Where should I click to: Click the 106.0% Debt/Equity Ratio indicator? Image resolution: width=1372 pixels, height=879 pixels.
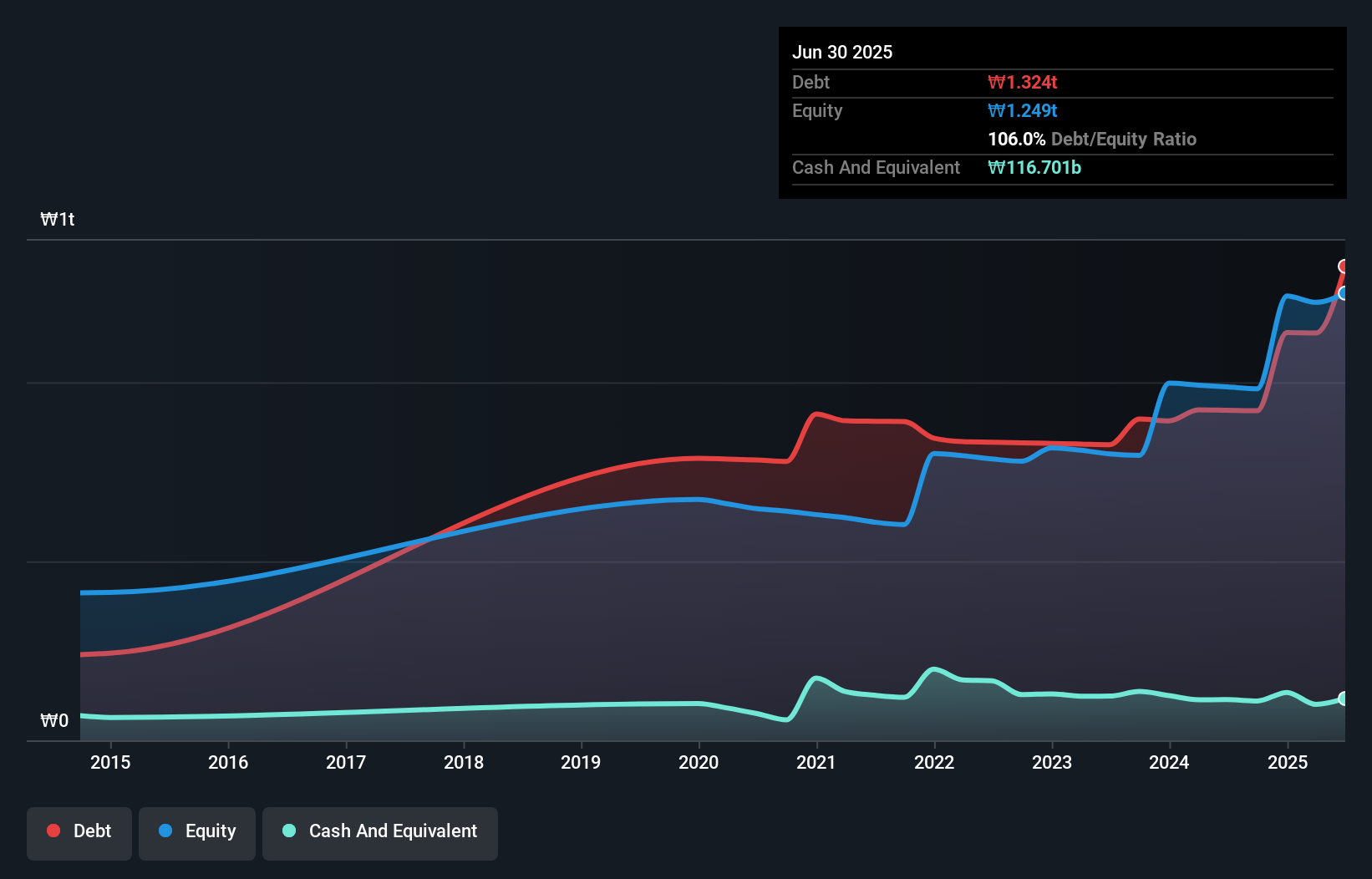point(1016,139)
